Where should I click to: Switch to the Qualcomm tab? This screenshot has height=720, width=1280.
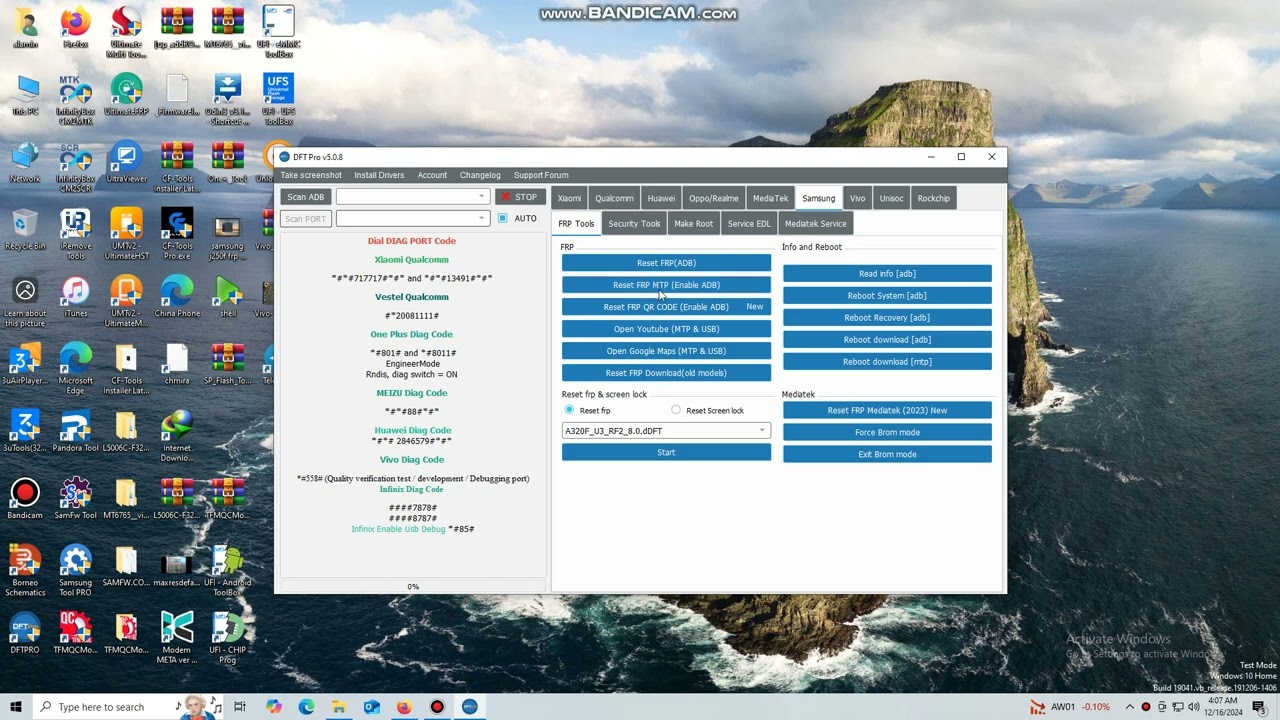click(x=614, y=198)
